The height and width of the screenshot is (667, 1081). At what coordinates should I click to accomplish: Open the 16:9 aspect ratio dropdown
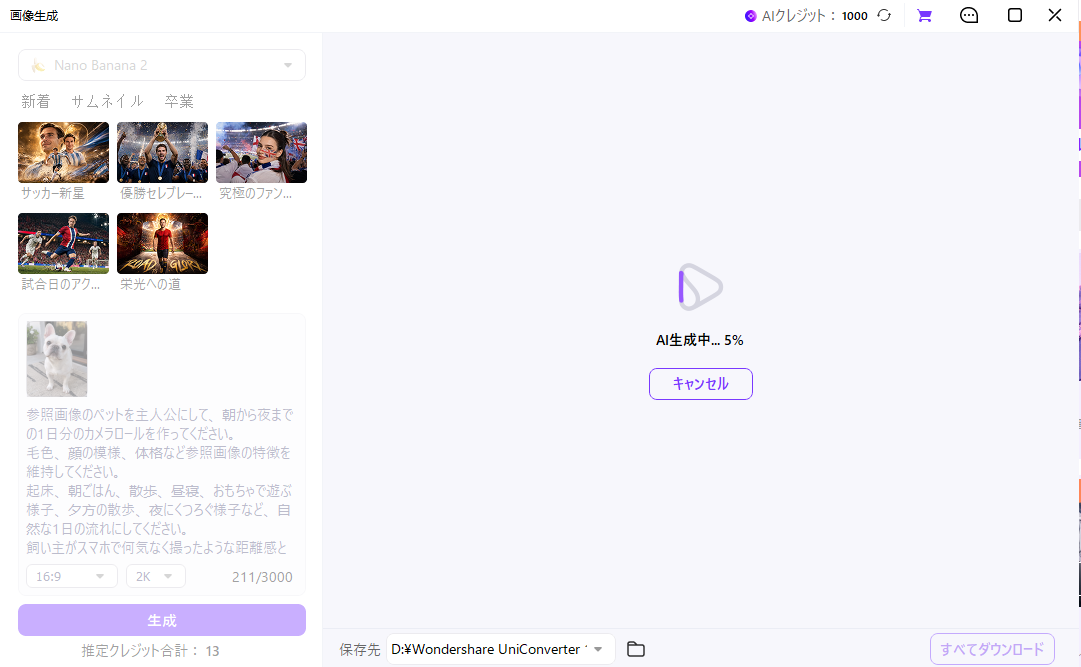point(72,576)
